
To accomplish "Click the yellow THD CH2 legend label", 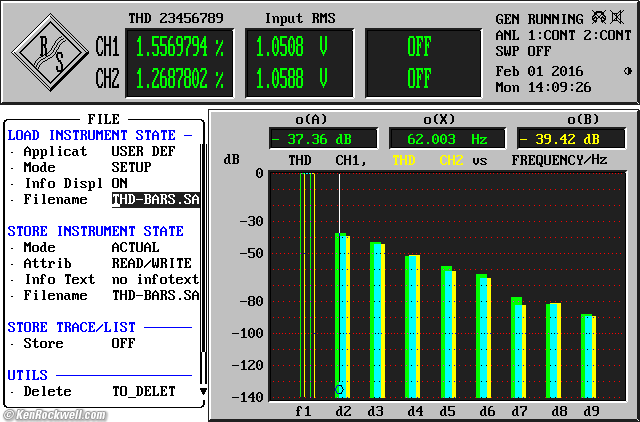I will tap(428, 160).
